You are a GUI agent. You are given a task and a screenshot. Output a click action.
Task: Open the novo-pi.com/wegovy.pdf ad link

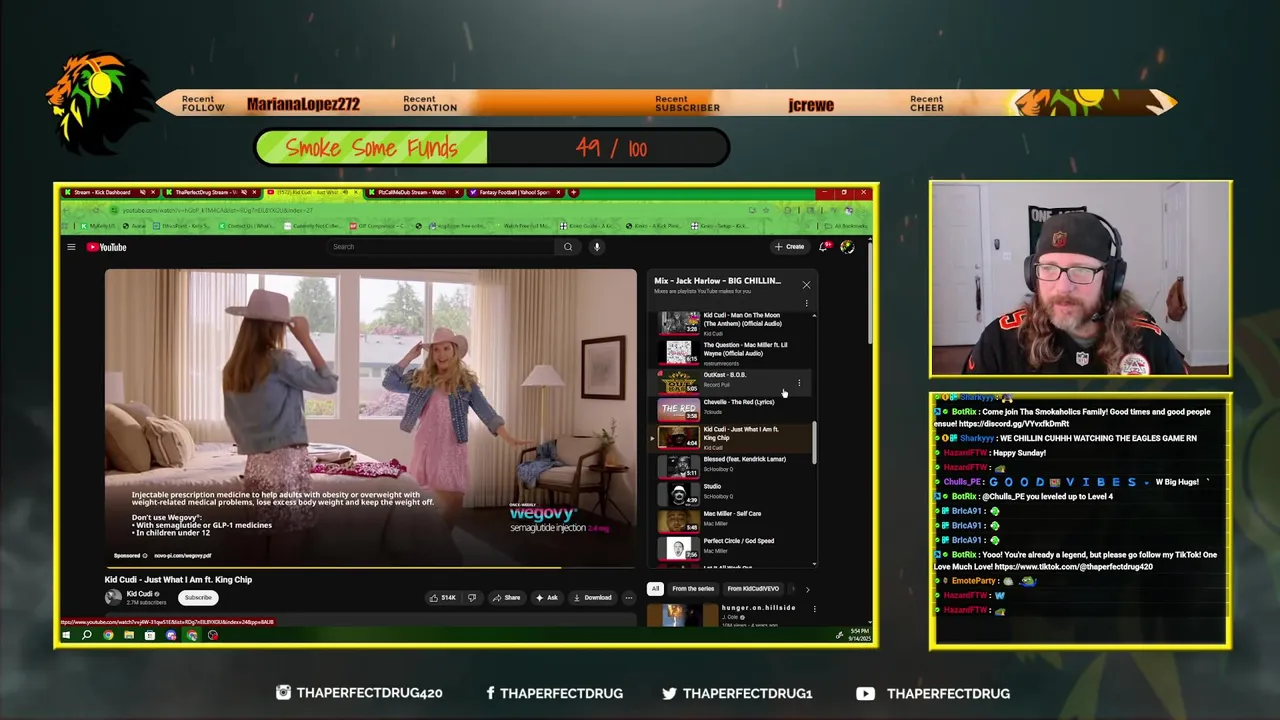(182, 556)
